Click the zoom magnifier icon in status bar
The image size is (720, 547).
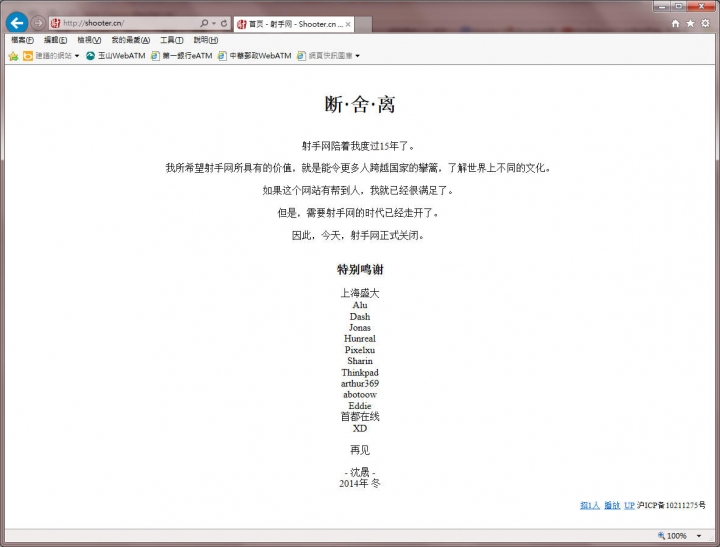point(661,536)
